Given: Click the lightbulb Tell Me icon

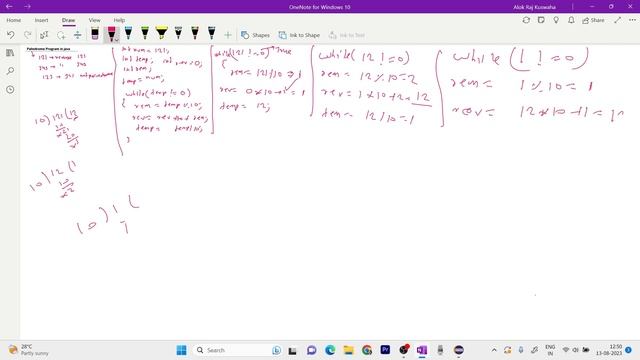Looking at the screenshot, I should point(556,20).
